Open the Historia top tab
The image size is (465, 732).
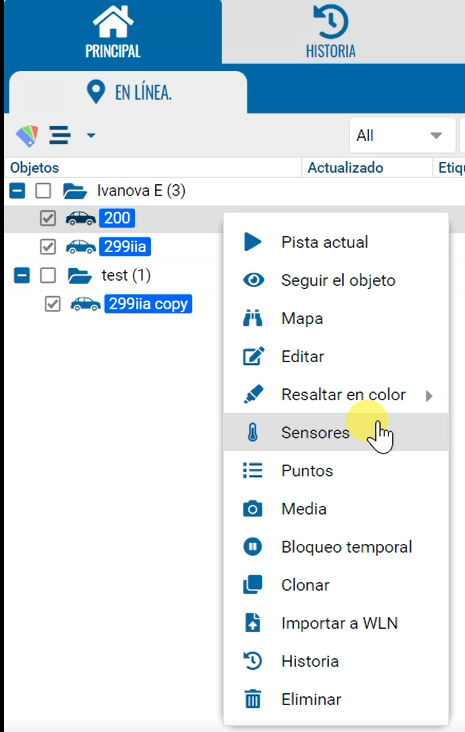pos(331,32)
